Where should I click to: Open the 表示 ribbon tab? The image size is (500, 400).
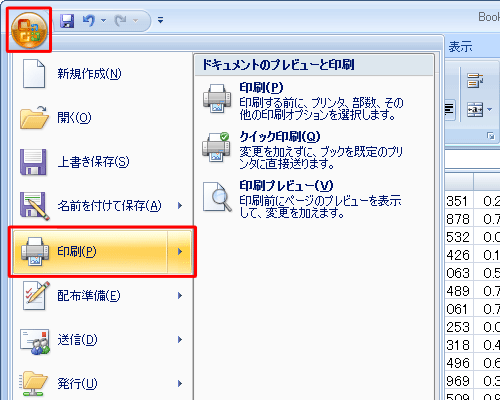460,47
